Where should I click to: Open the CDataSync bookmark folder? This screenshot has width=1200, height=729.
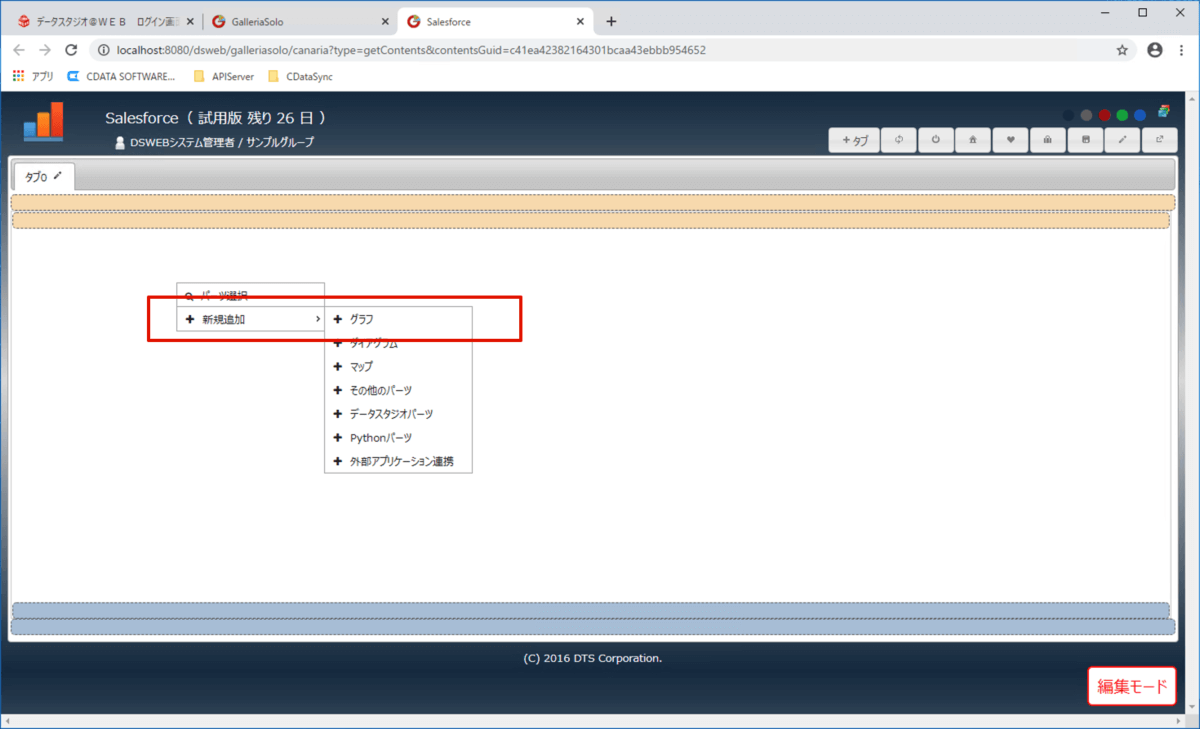click(x=301, y=76)
